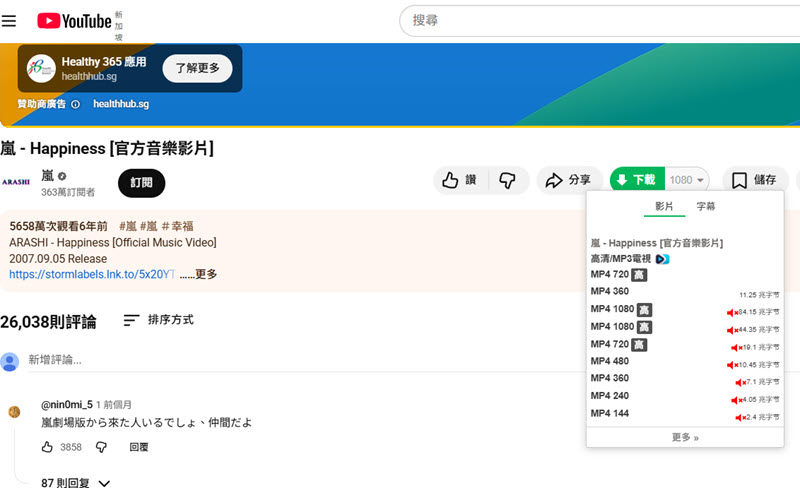Click the 363萬訂閱者 subscriber count
Image resolution: width=800 pixels, height=488 pixels.
click(x=68, y=192)
